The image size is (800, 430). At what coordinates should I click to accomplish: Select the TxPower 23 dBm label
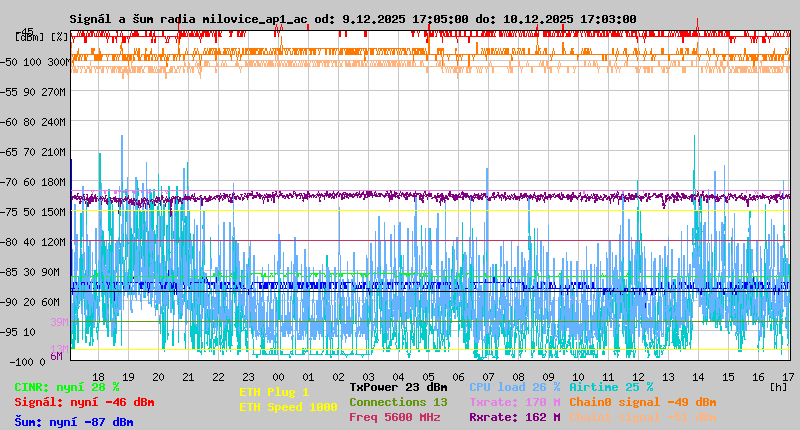tap(398, 387)
